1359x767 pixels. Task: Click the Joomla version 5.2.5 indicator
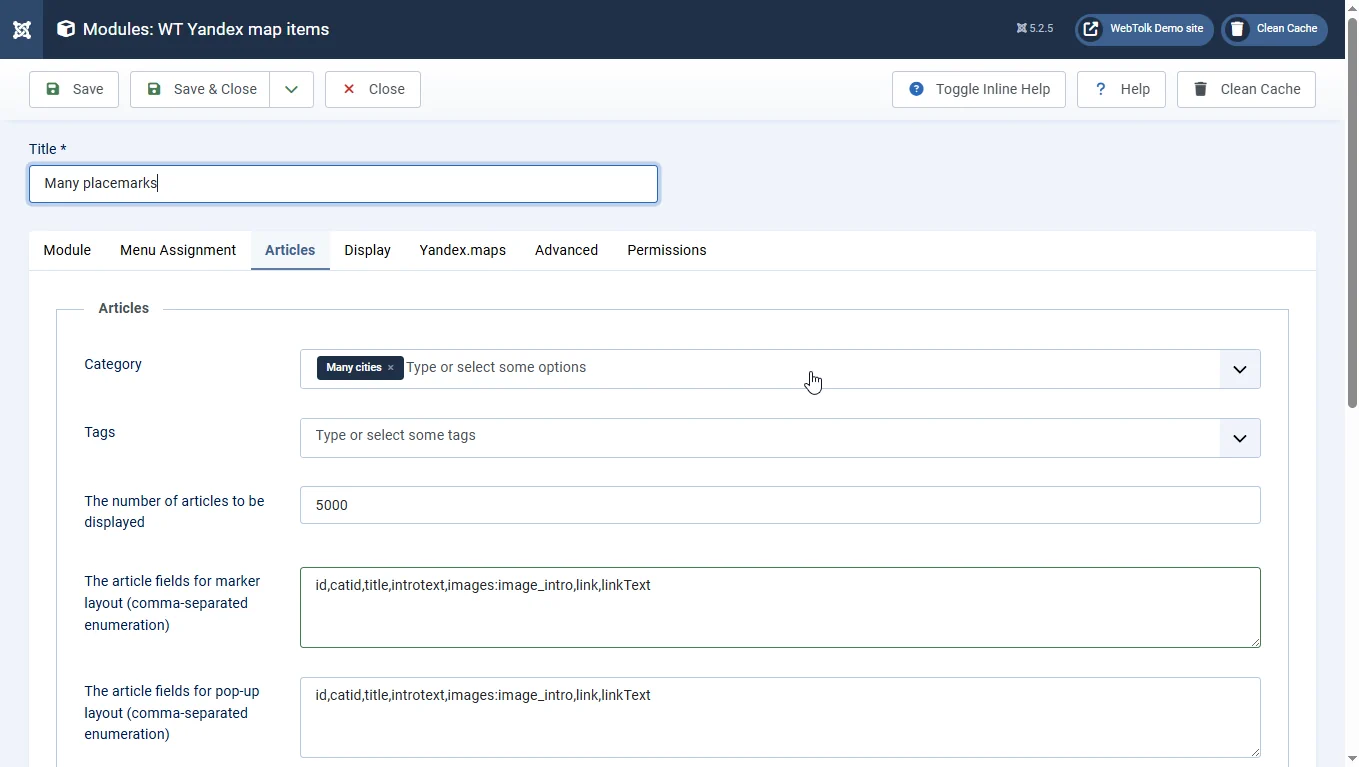point(1035,29)
